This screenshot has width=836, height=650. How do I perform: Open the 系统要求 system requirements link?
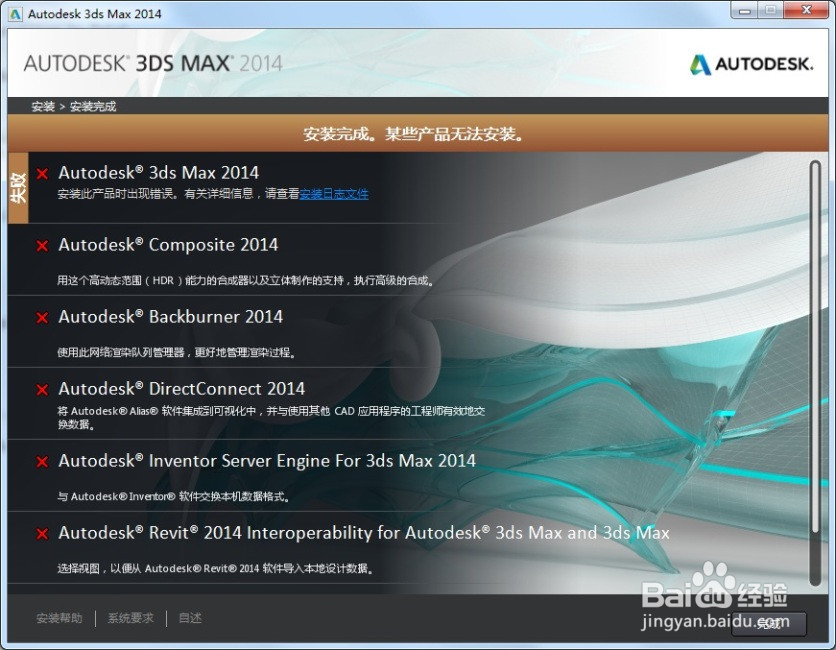click(x=131, y=618)
